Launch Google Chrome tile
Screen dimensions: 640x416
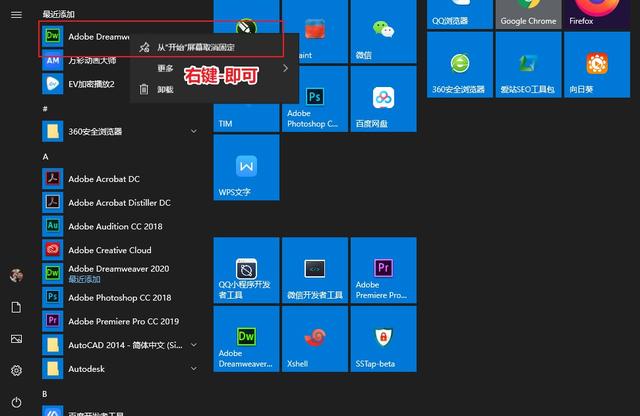click(528, 14)
